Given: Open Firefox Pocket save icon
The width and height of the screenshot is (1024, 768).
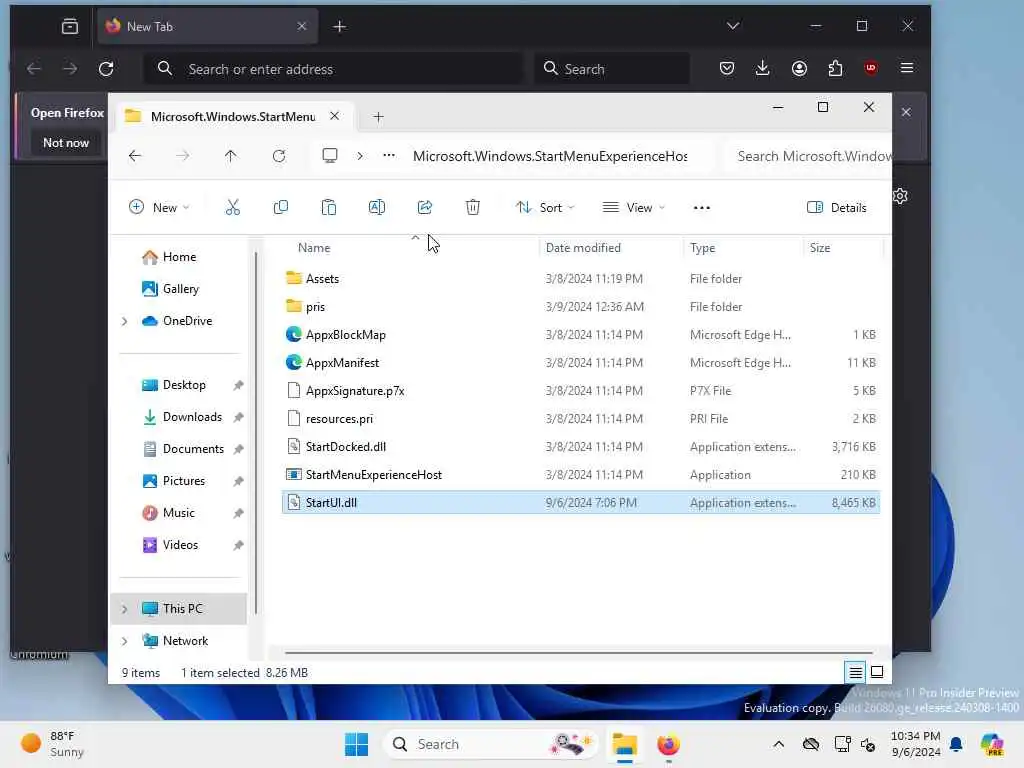Looking at the screenshot, I should pos(727,68).
